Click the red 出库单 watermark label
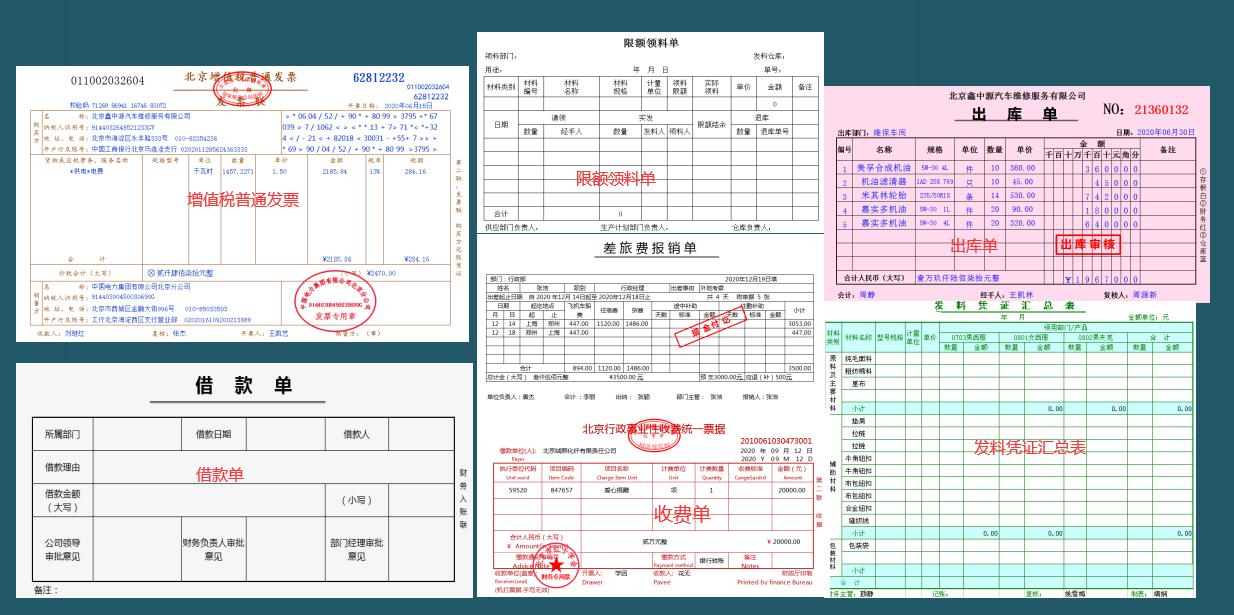The height and width of the screenshot is (615, 1234). click(974, 244)
